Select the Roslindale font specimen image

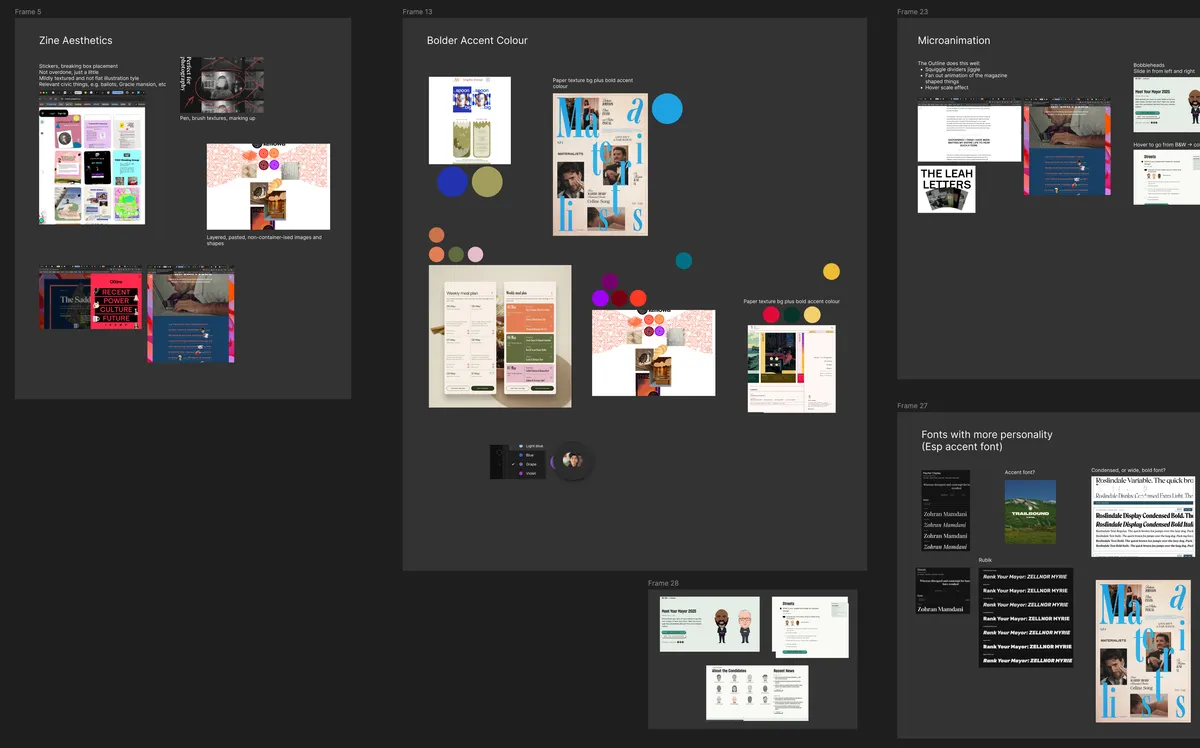[x=1144, y=516]
